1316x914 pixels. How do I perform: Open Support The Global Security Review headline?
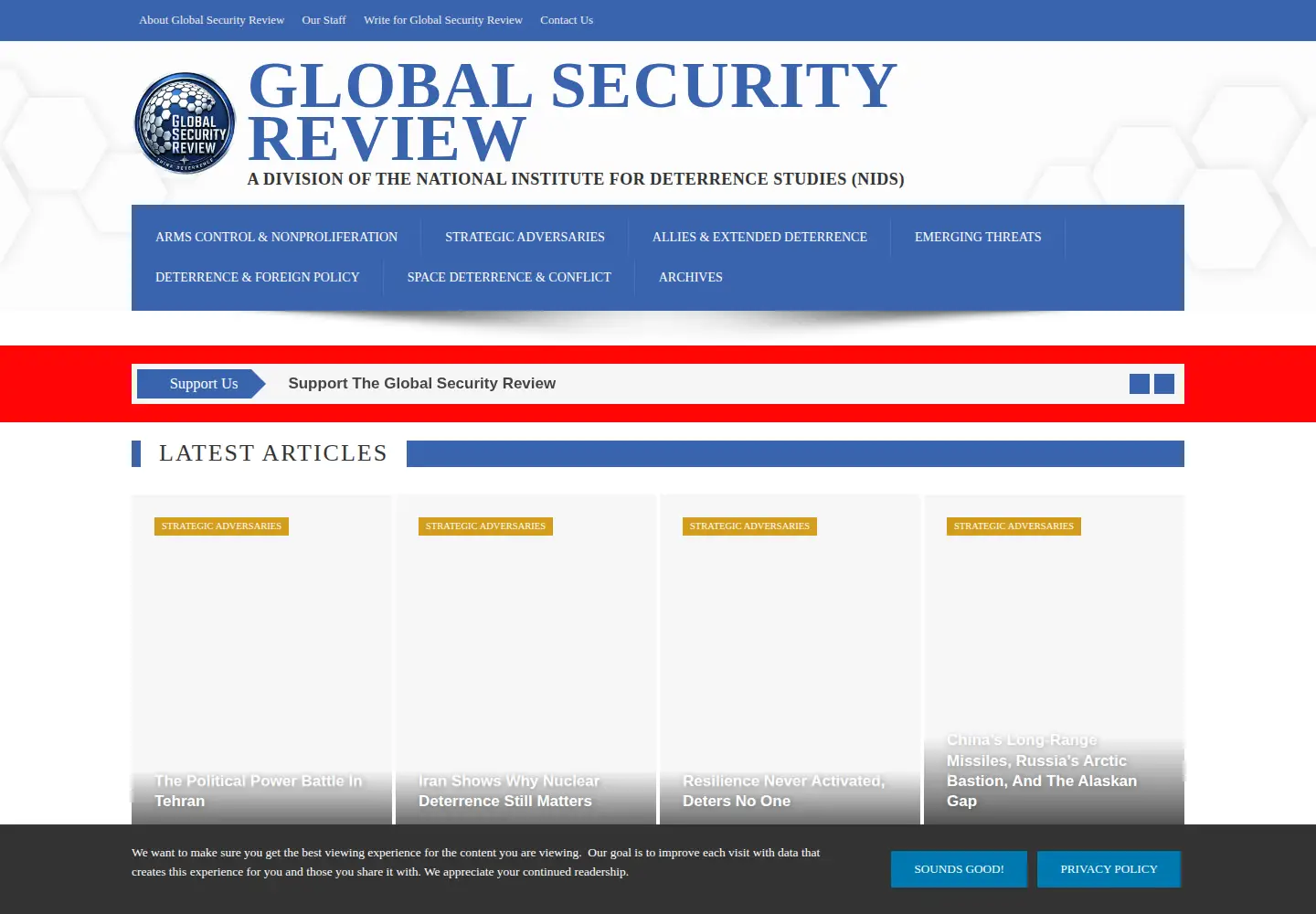[x=422, y=384]
